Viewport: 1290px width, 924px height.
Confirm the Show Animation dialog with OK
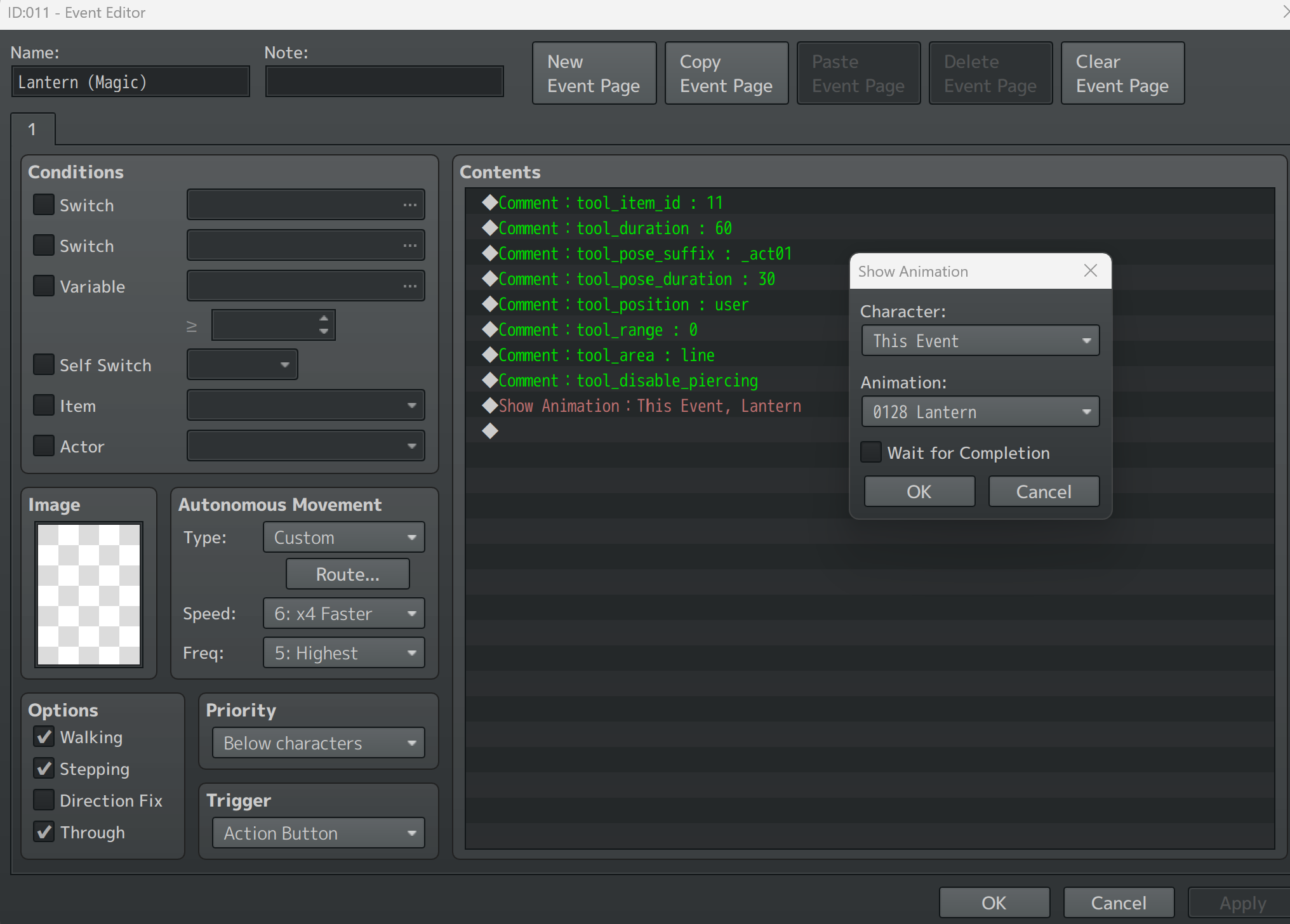coord(919,492)
